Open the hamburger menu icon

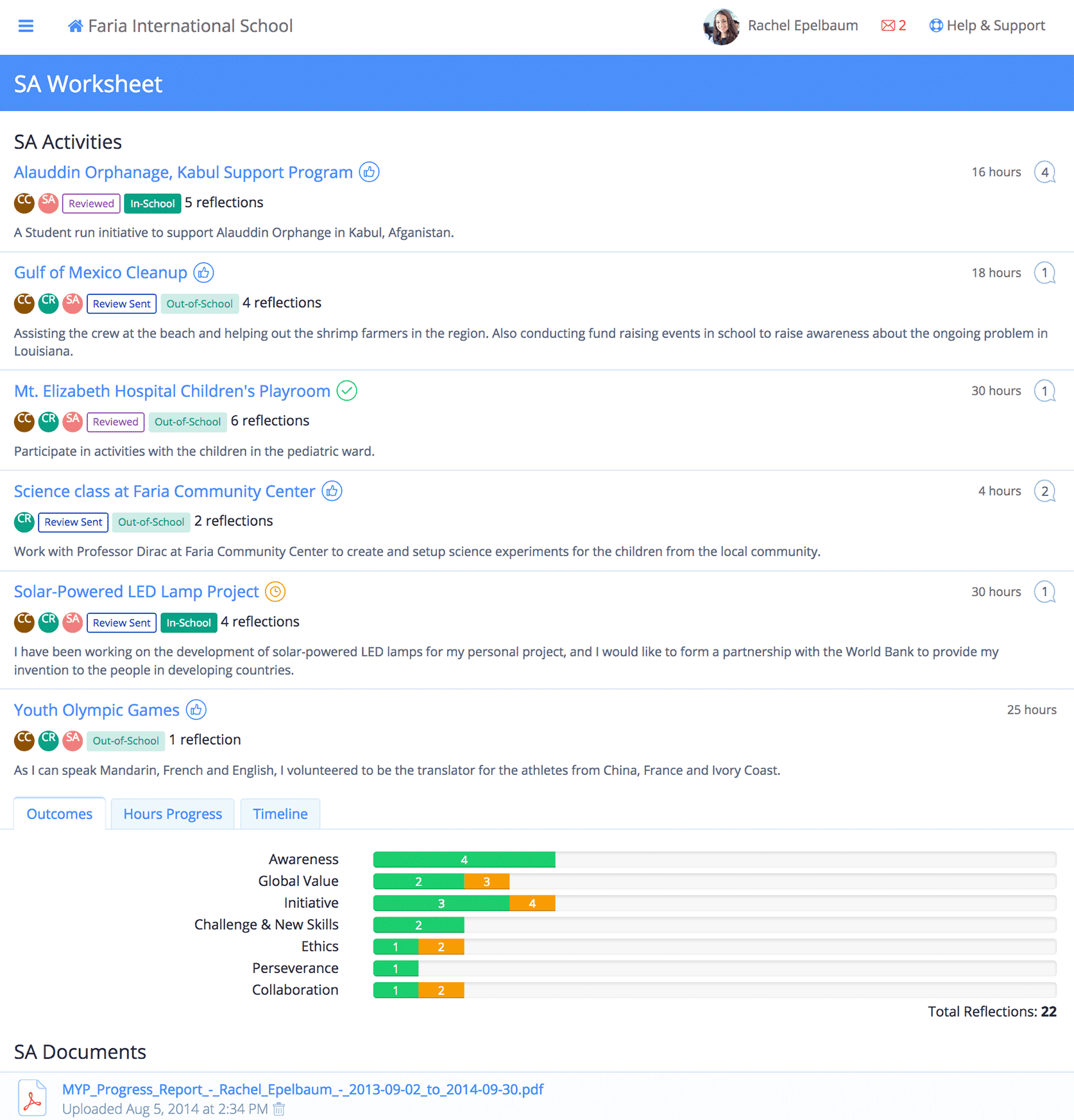[26, 26]
